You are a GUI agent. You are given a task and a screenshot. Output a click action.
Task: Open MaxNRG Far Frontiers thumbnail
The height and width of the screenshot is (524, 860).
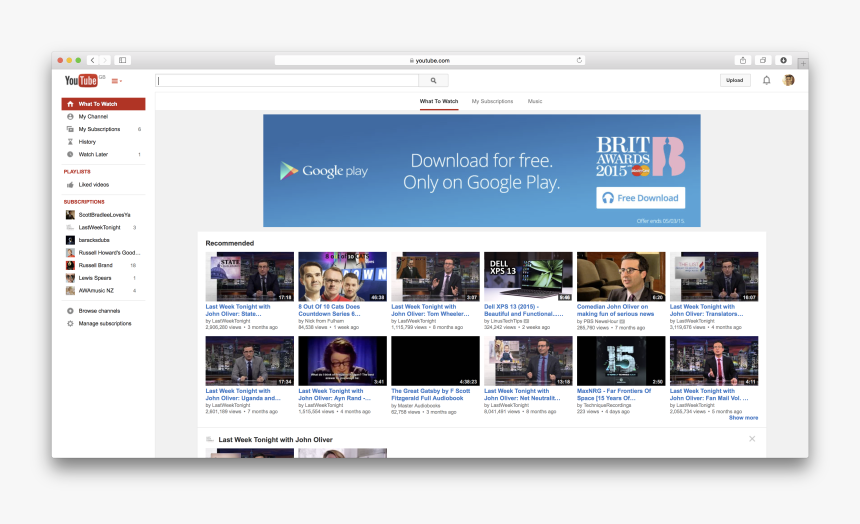tap(621, 361)
